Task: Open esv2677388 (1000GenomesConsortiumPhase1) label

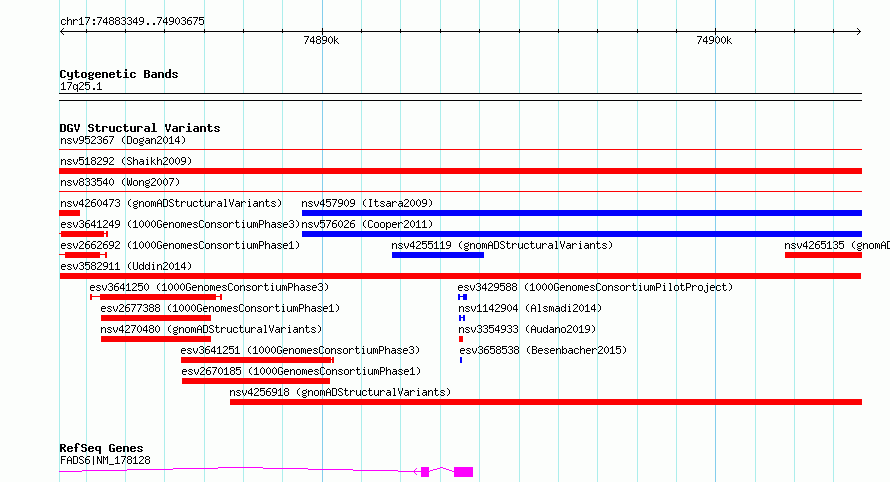Action: tap(220, 308)
